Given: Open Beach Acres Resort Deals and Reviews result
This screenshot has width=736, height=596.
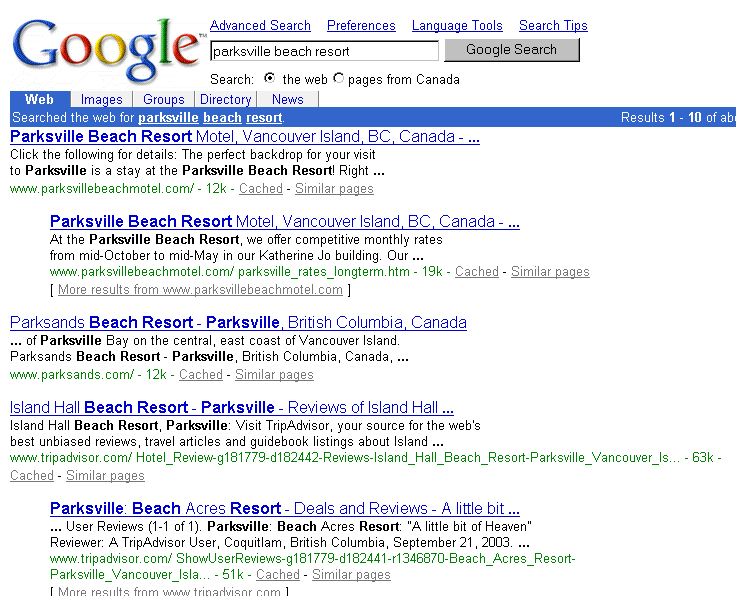Looking at the screenshot, I should point(284,509).
